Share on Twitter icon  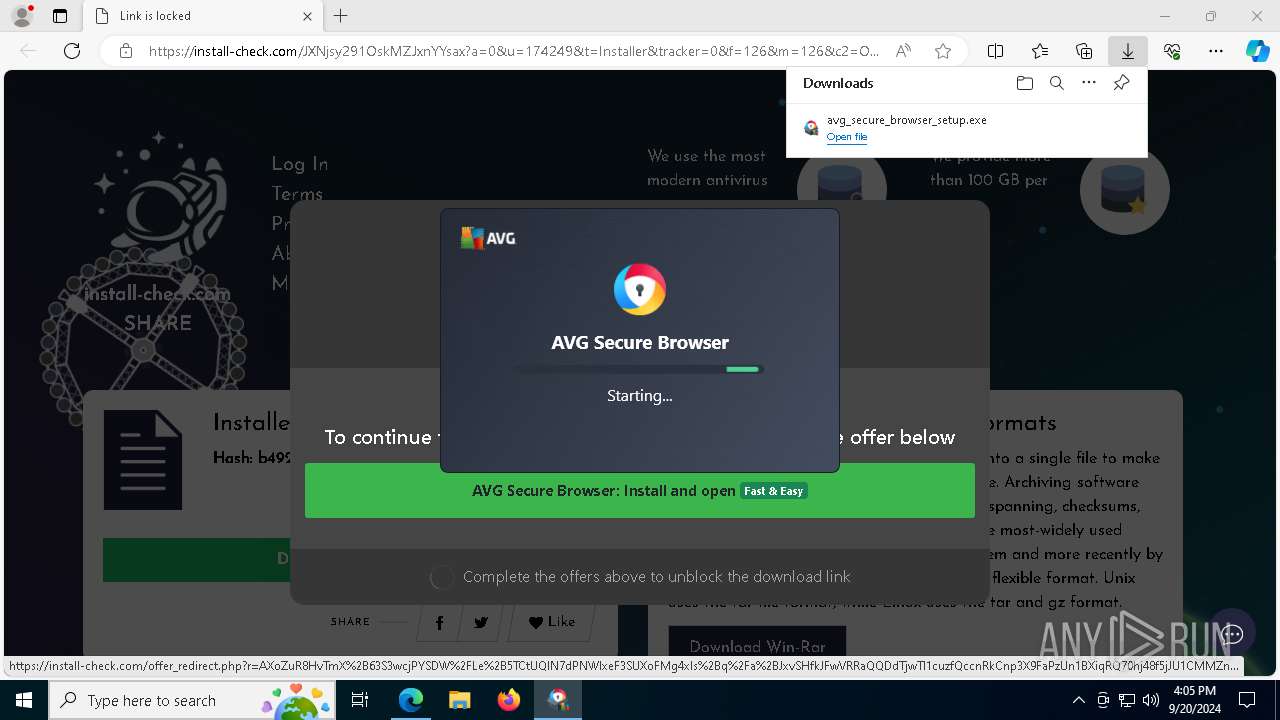(x=481, y=623)
